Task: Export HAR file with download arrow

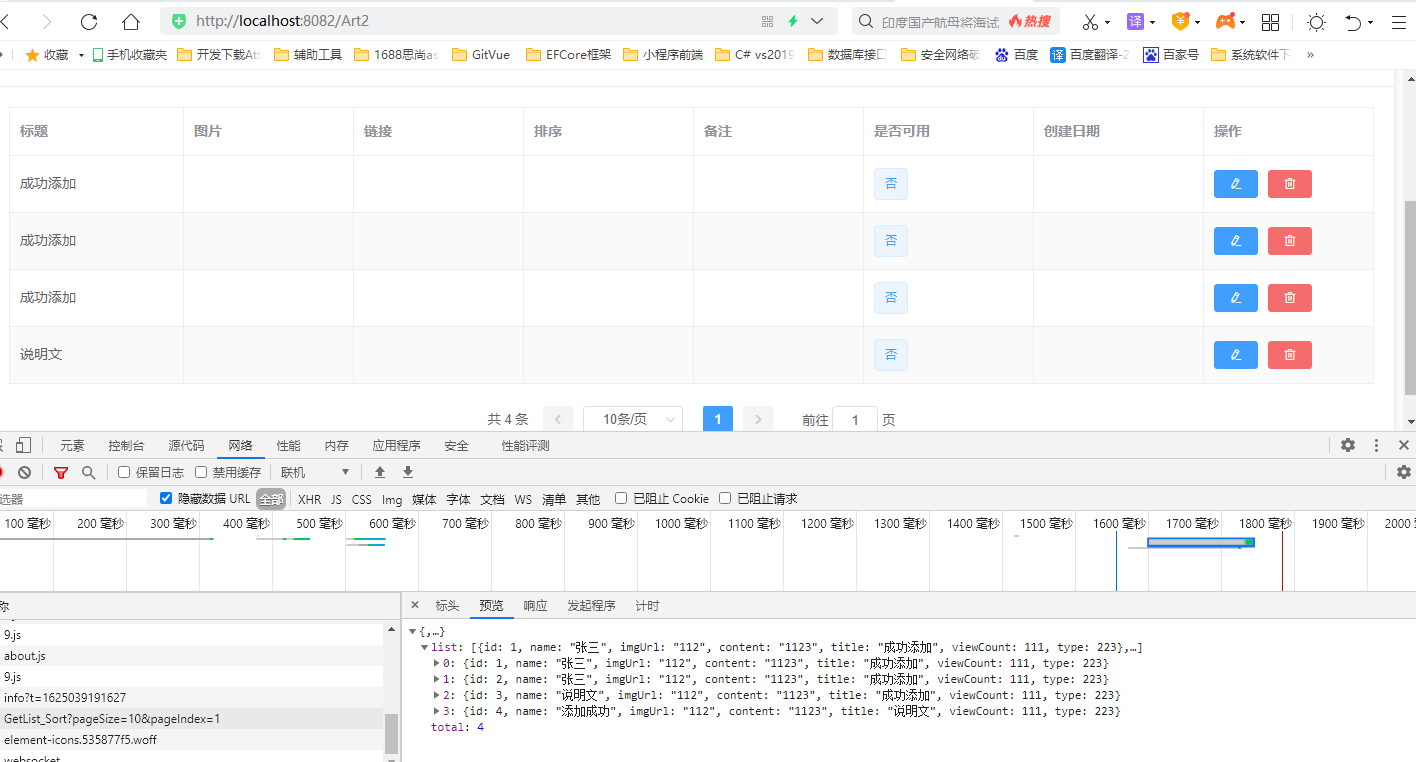Action: [408, 472]
